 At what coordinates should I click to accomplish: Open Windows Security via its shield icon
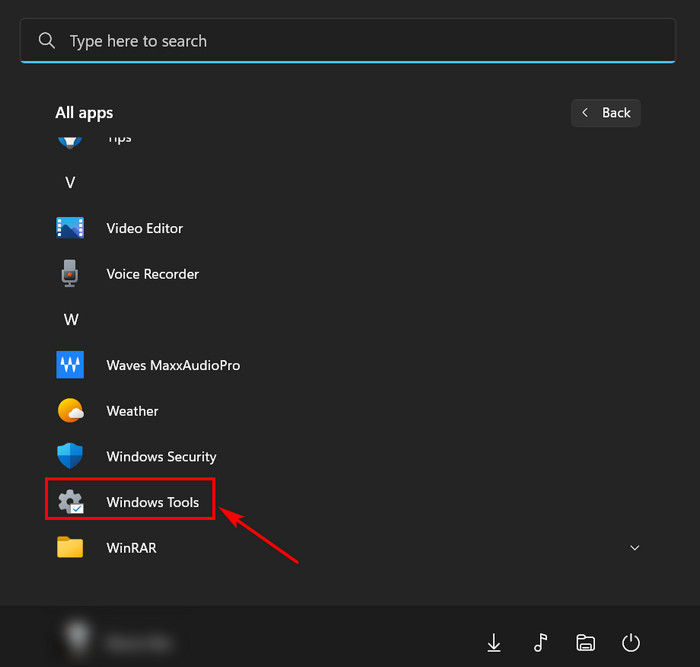(70, 456)
